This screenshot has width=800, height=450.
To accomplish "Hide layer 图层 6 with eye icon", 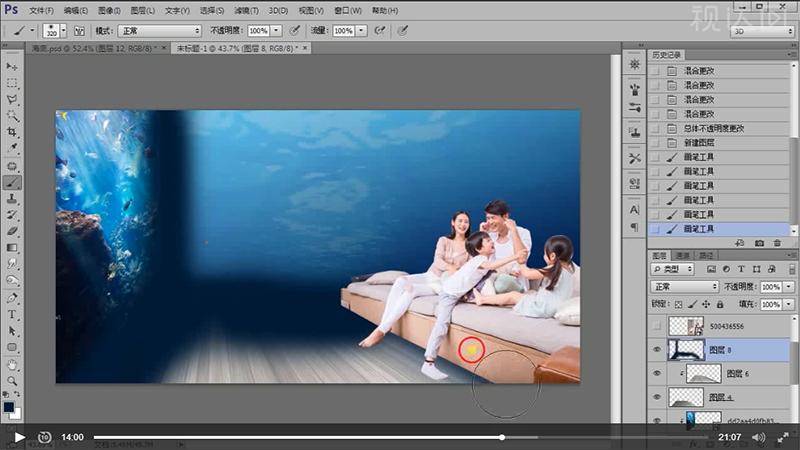I will point(657,373).
